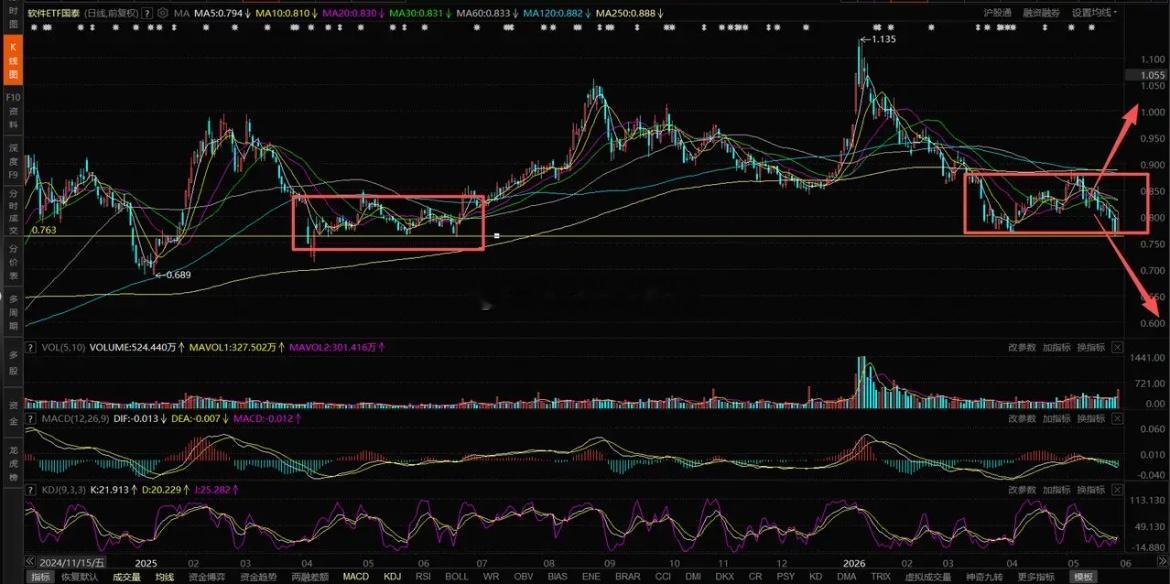This screenshot has height=584, width=1170.
Task: Select the 资金博弈 indicator
Action: (207, 577)
